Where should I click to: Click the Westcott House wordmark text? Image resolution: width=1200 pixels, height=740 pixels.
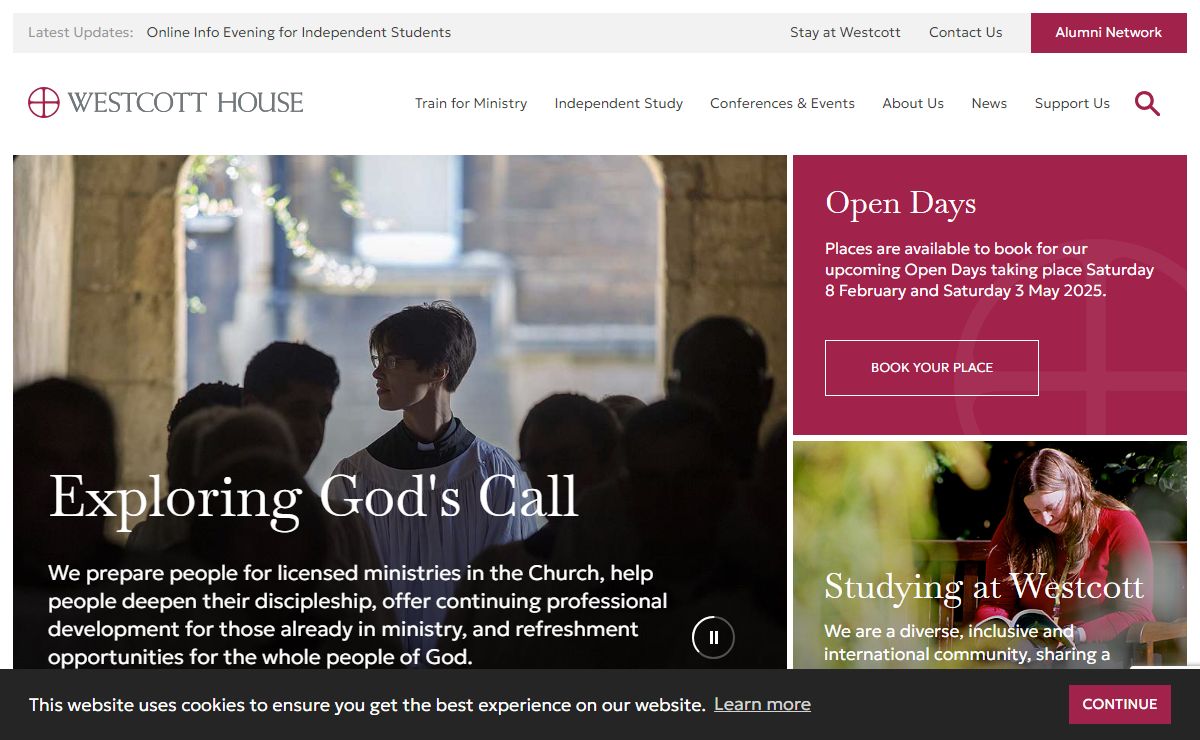(186, 102)
